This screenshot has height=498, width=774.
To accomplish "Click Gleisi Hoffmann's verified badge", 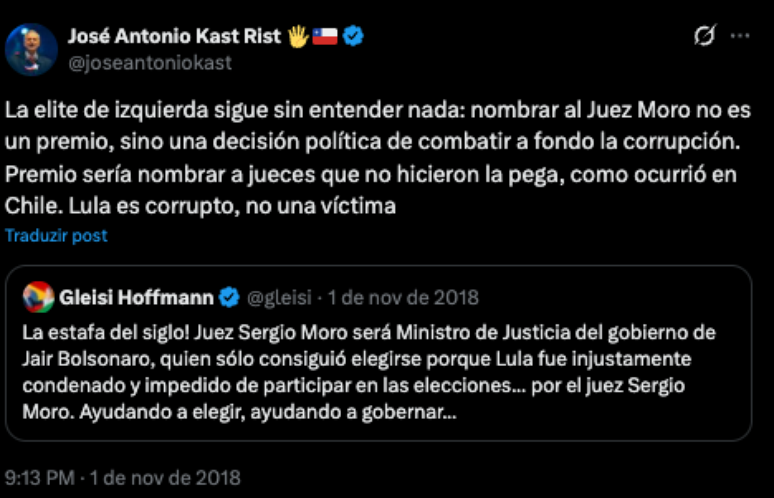I will (x=229, y=297).
